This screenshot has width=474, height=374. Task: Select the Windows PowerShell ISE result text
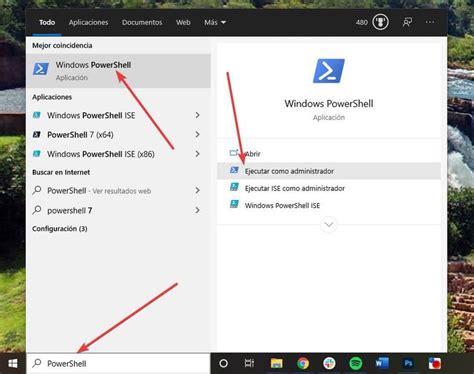pos(91,115)
